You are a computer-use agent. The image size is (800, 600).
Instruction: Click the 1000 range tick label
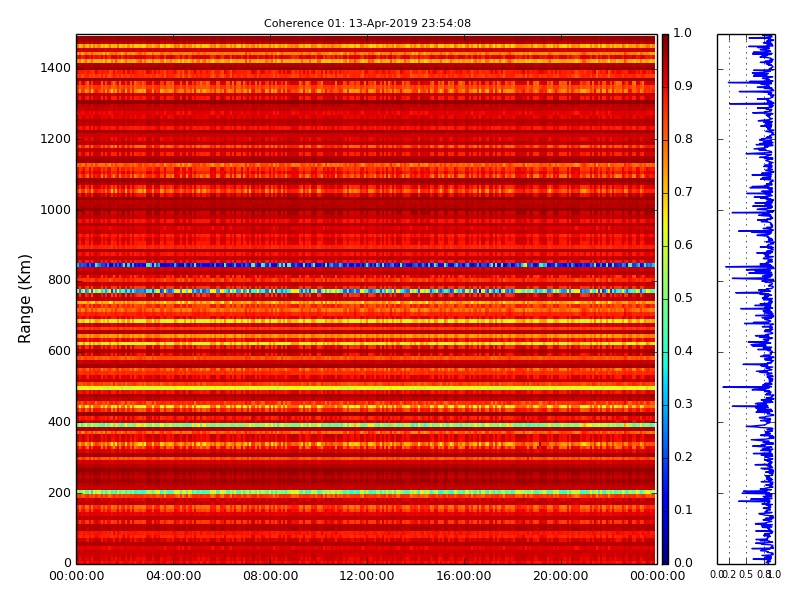coord(55,210)
